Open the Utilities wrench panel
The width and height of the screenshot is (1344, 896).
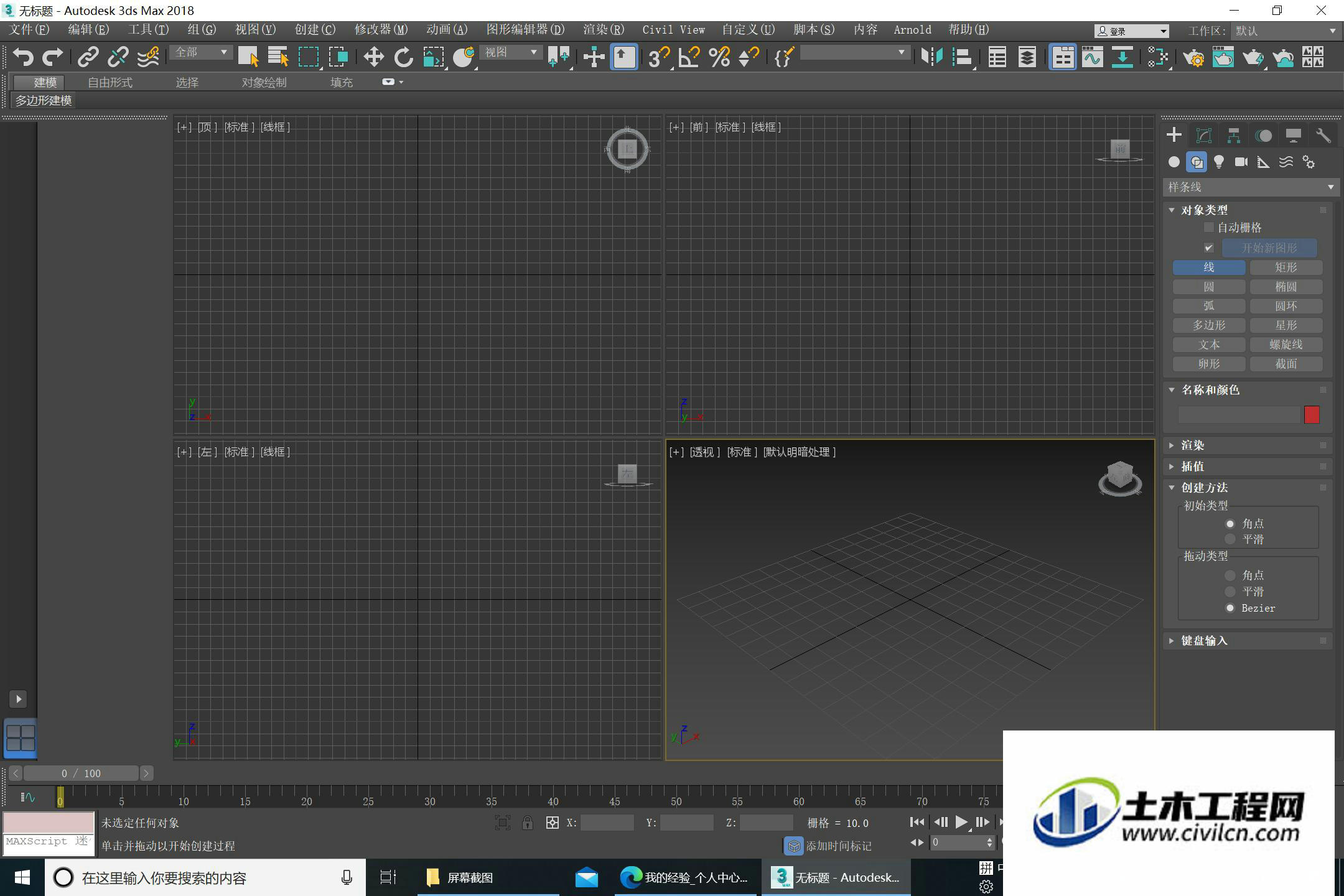point(1323,136)
